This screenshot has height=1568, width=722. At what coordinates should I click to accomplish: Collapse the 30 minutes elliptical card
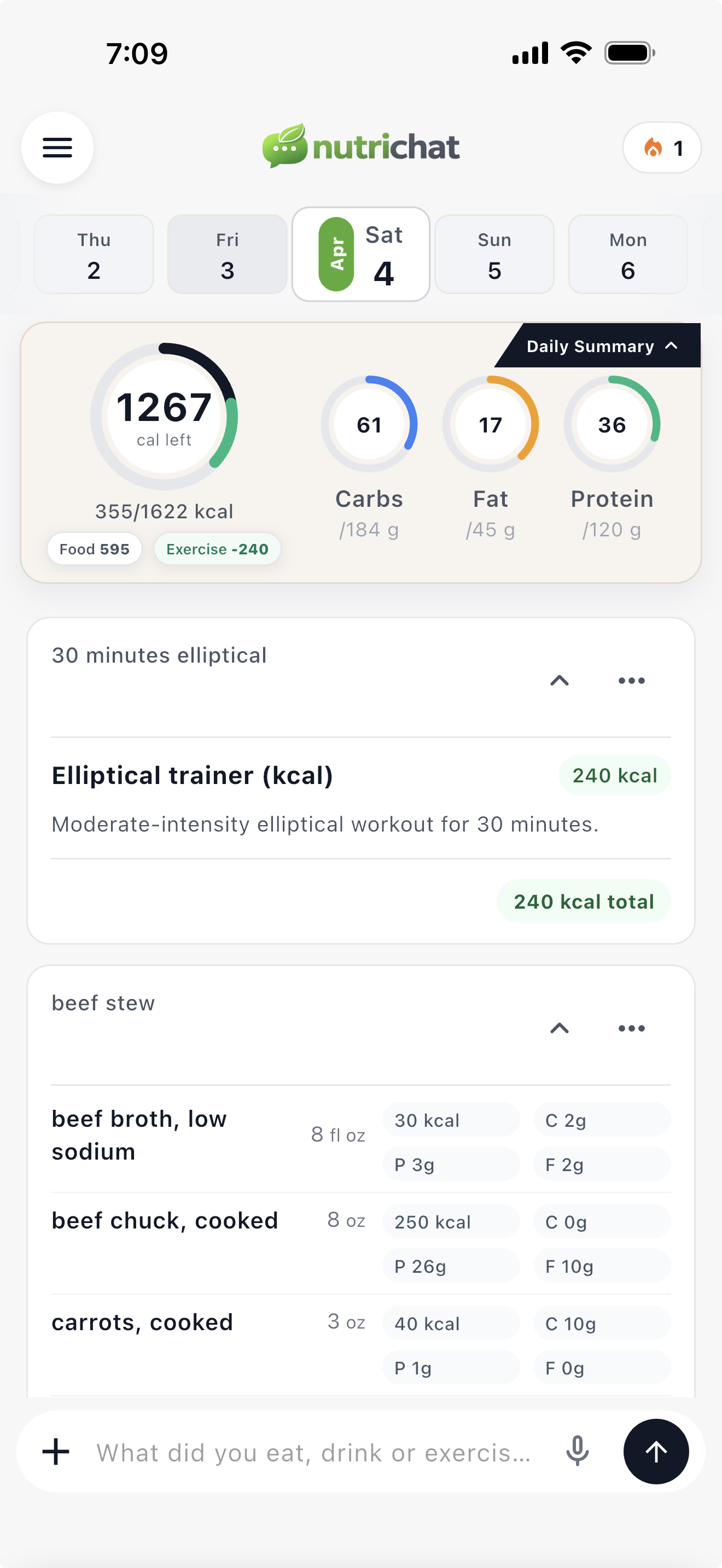[x=560, y=681]
